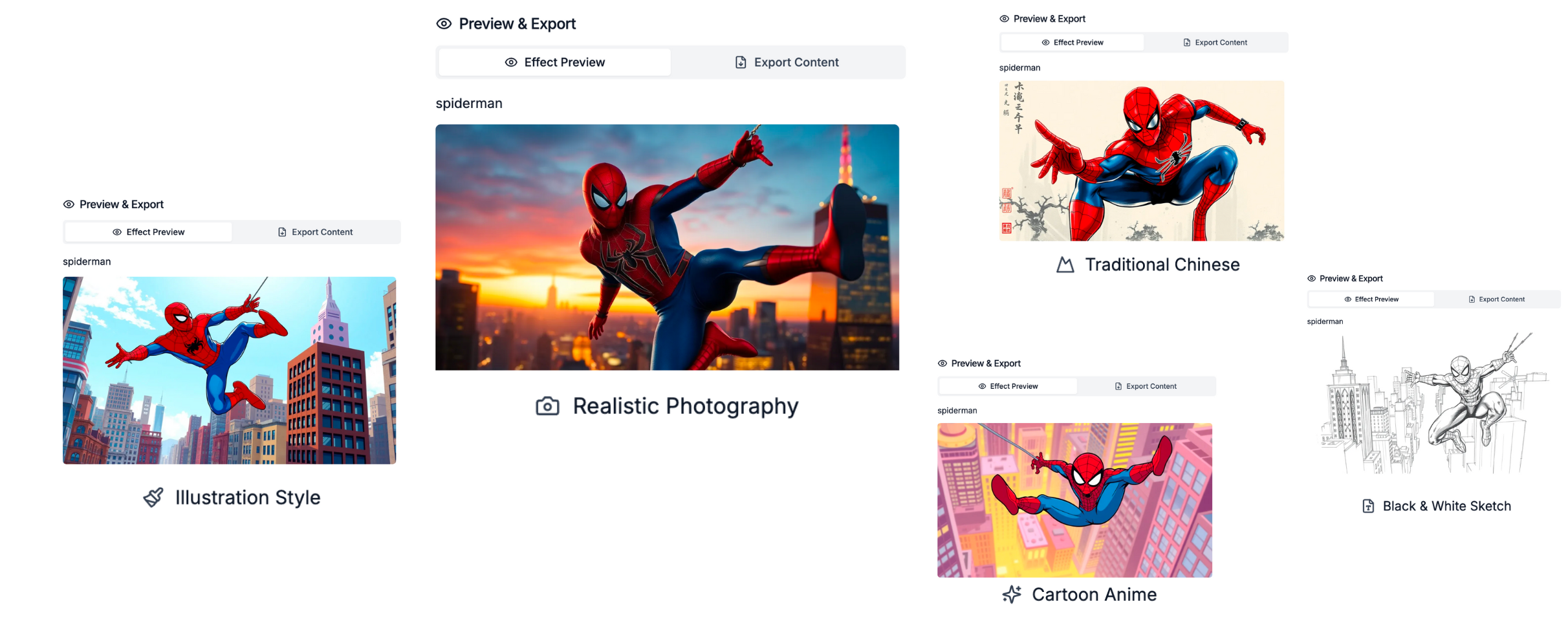The image size is (1568, 621).
Task: Click eye icon in Cartoon Anime panel heading
Action: (x=942, y=364)
